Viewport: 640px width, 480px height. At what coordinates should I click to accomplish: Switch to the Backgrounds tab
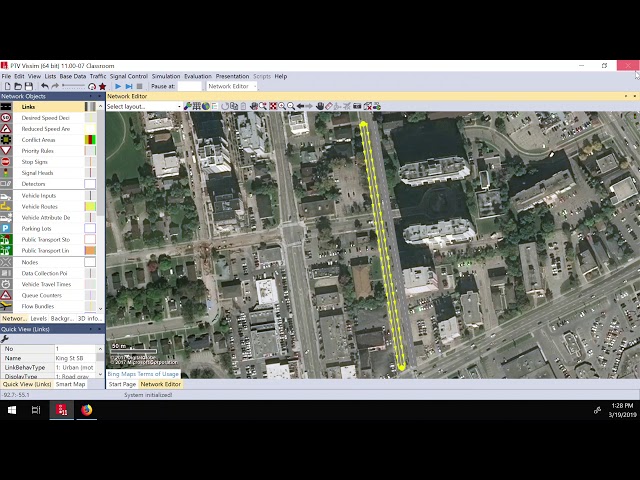click(x=62, y=318)
